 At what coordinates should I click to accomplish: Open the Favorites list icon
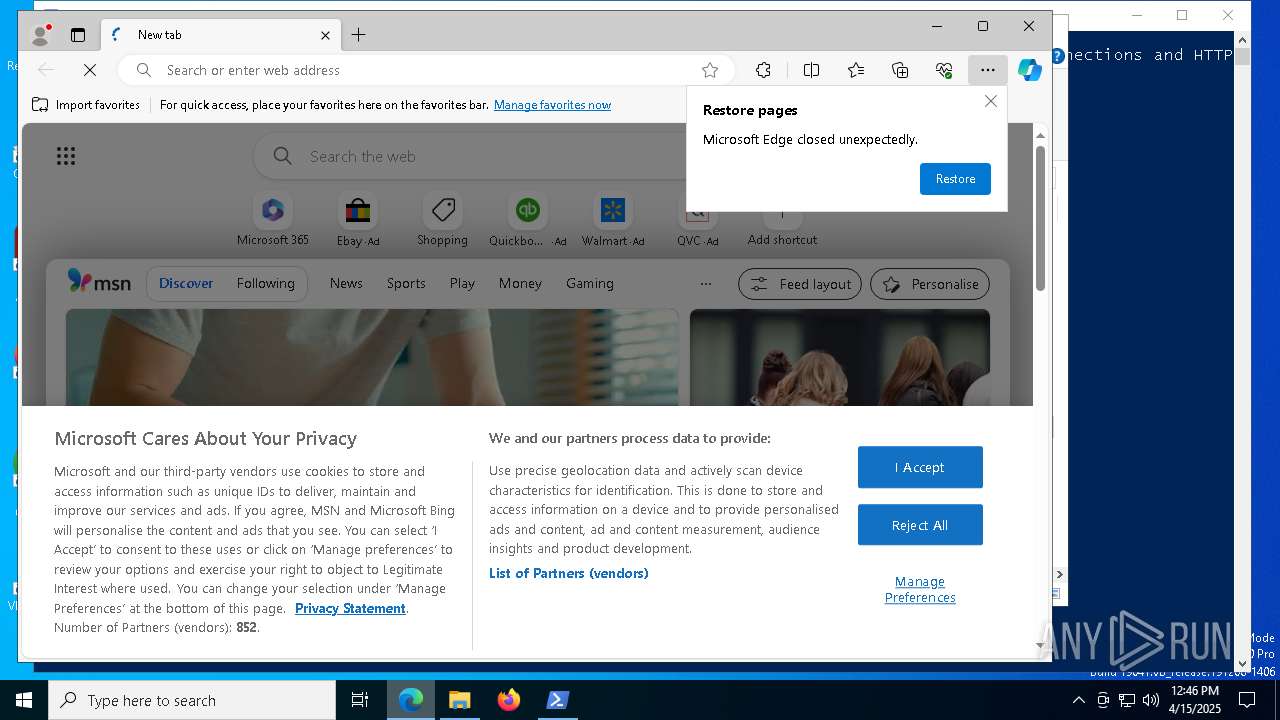coord(856,70)
